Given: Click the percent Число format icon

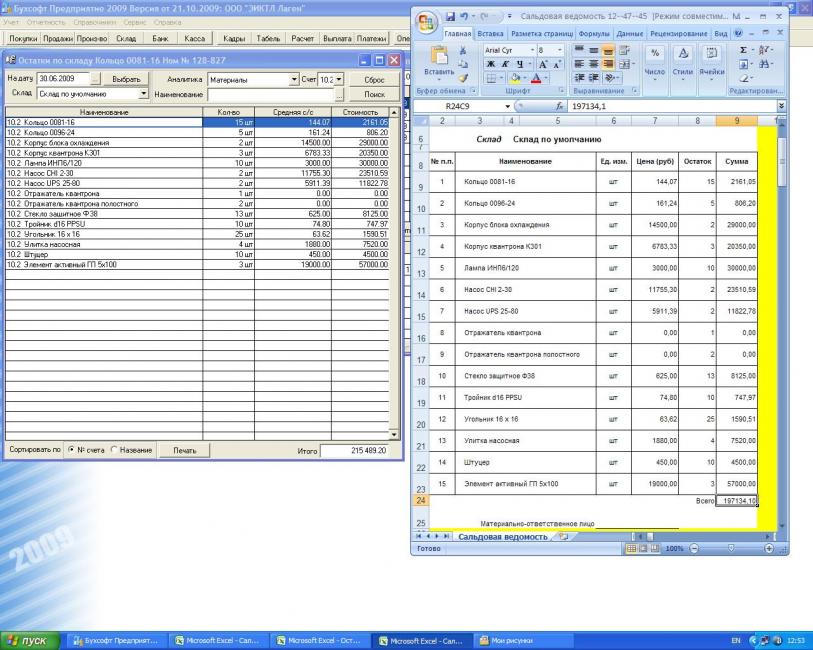Looking at the screenshot, I should pyautogui.click(x=655, y=53).
